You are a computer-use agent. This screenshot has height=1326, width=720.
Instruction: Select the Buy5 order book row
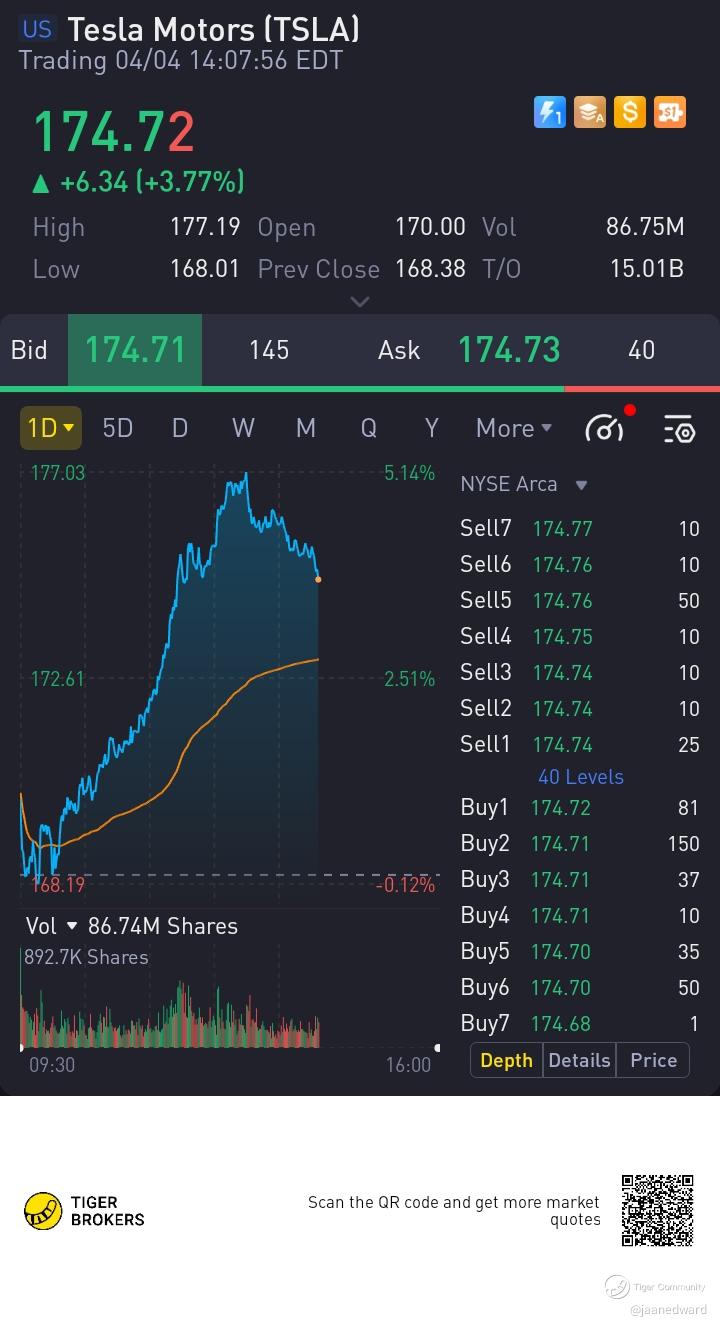[580, 951]
